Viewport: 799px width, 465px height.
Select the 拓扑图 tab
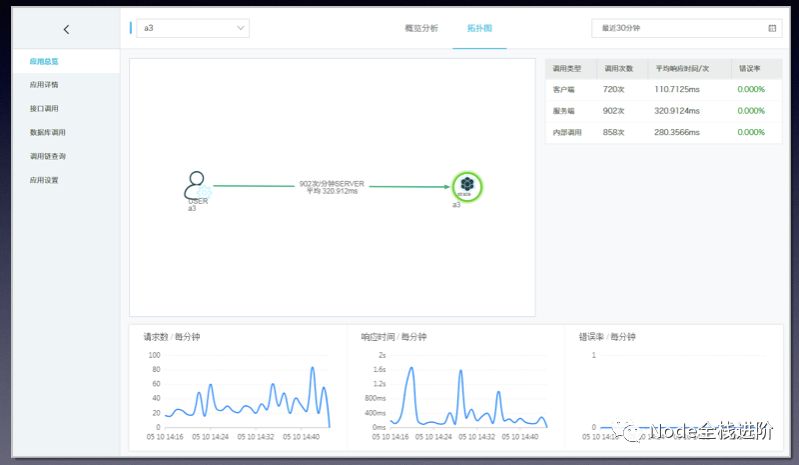pos(480,28)
